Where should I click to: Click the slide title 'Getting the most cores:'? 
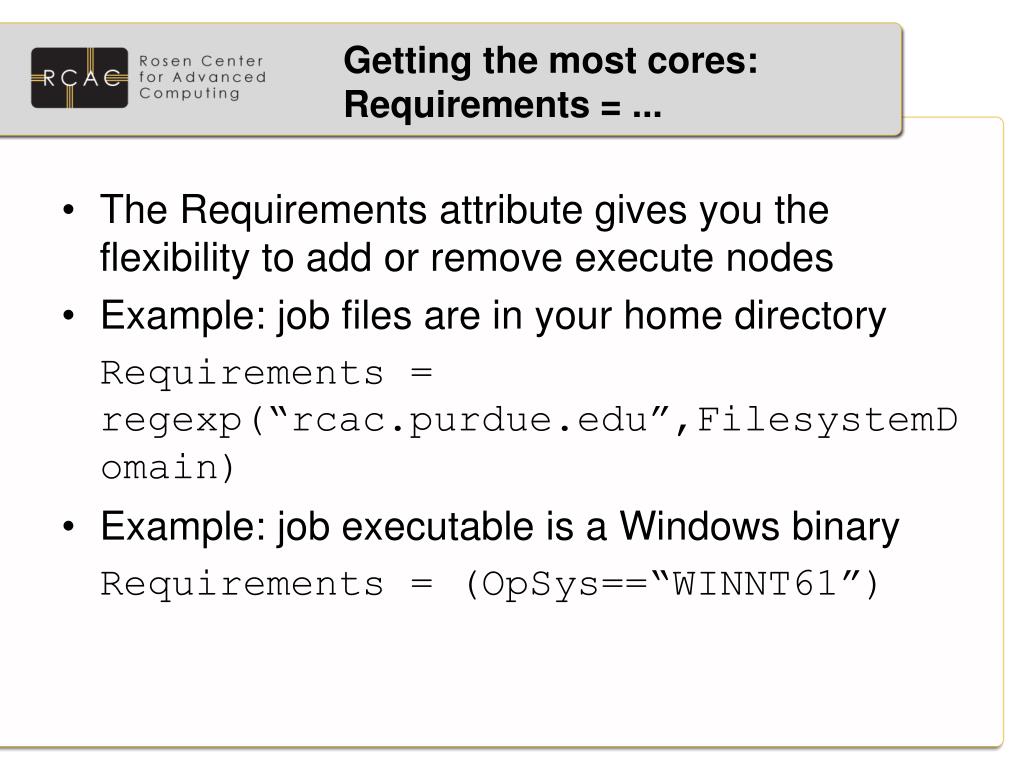pyautogui.click(x=551, y=61)
